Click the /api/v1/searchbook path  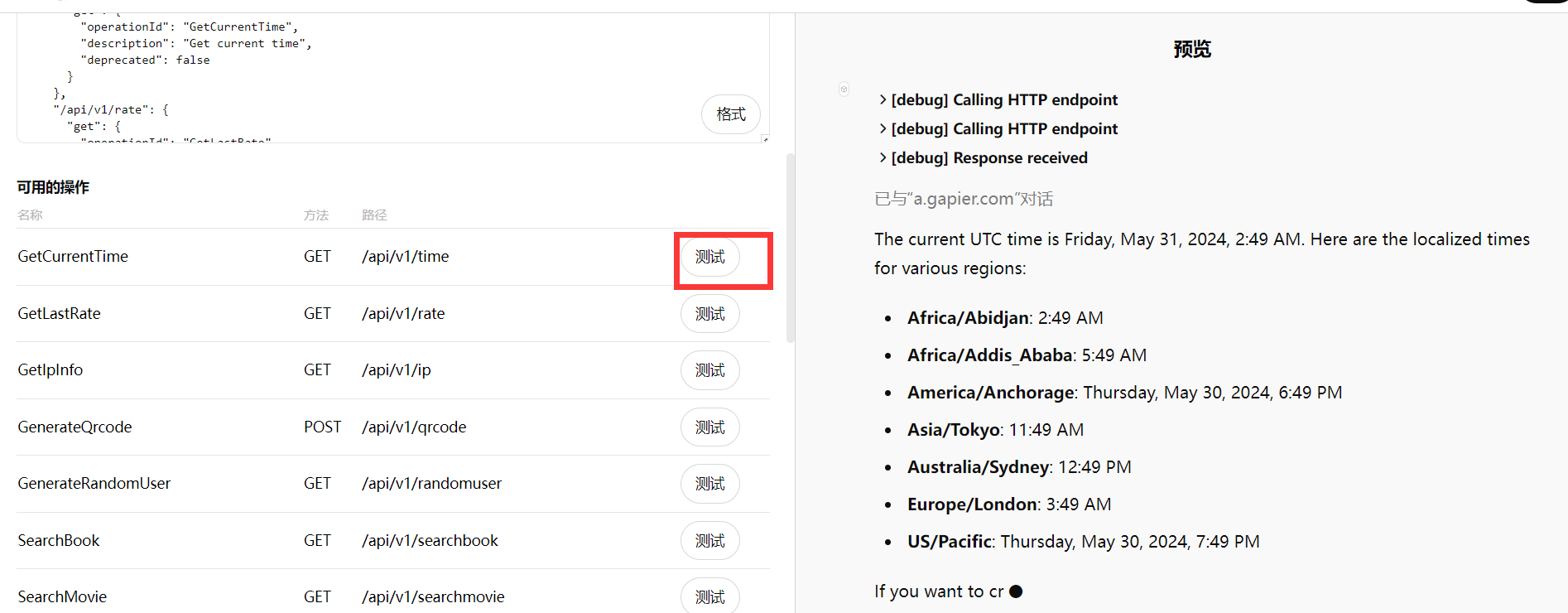click(x=430, y=541)
